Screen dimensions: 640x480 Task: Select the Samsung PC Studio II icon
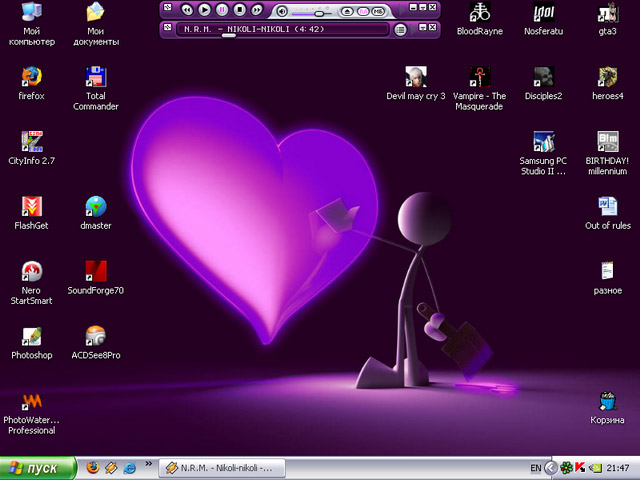click(x=543, y=153)
